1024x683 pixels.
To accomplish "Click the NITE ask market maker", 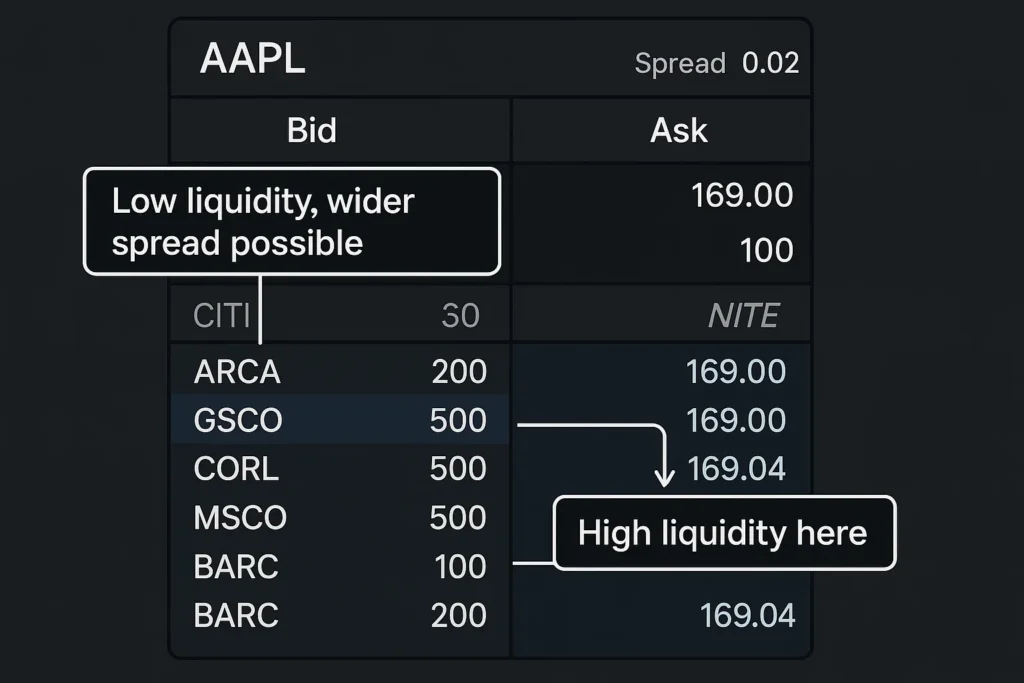I will click(742, 317).
